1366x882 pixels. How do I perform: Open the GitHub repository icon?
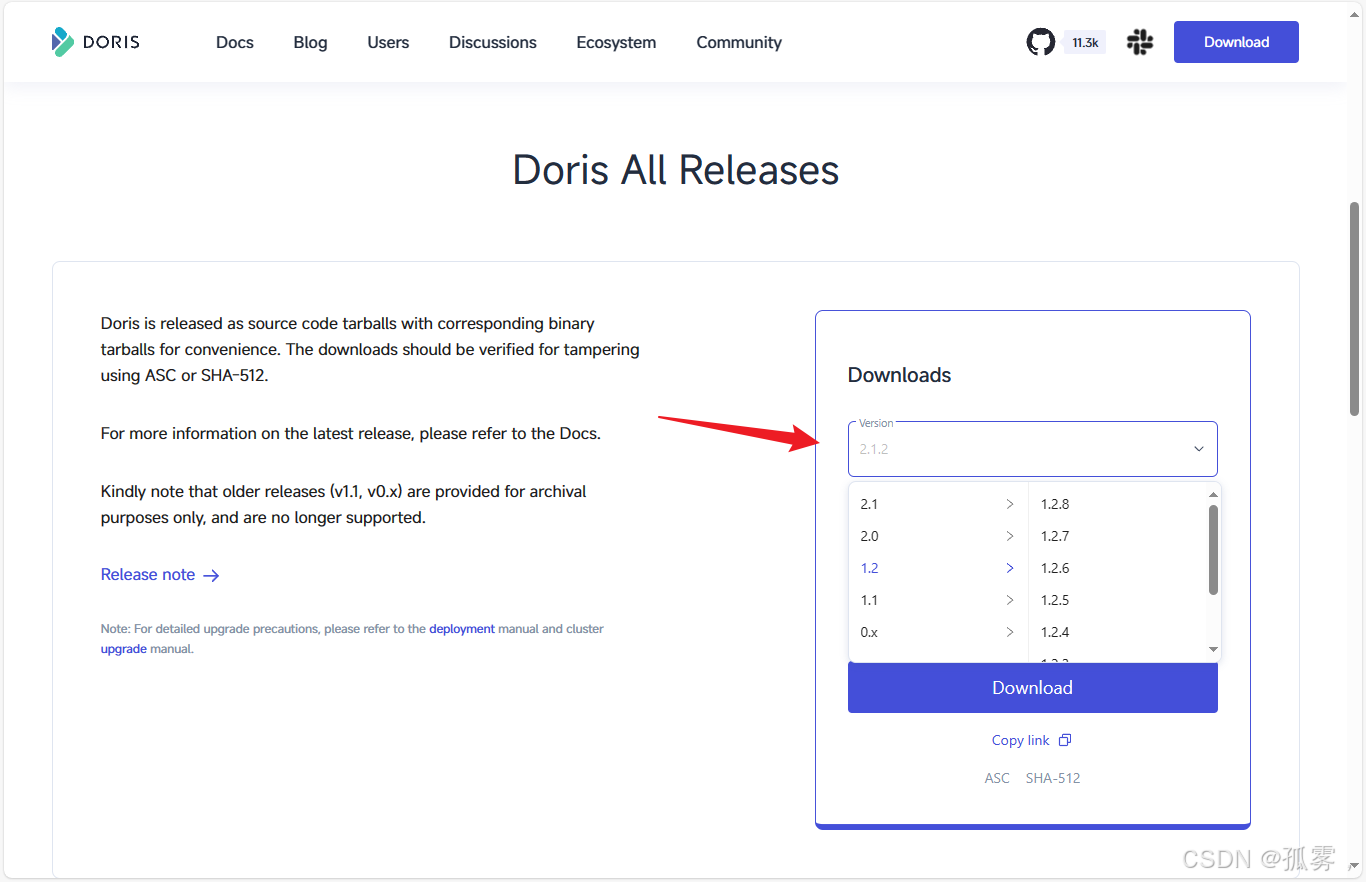coord(1041,42)
